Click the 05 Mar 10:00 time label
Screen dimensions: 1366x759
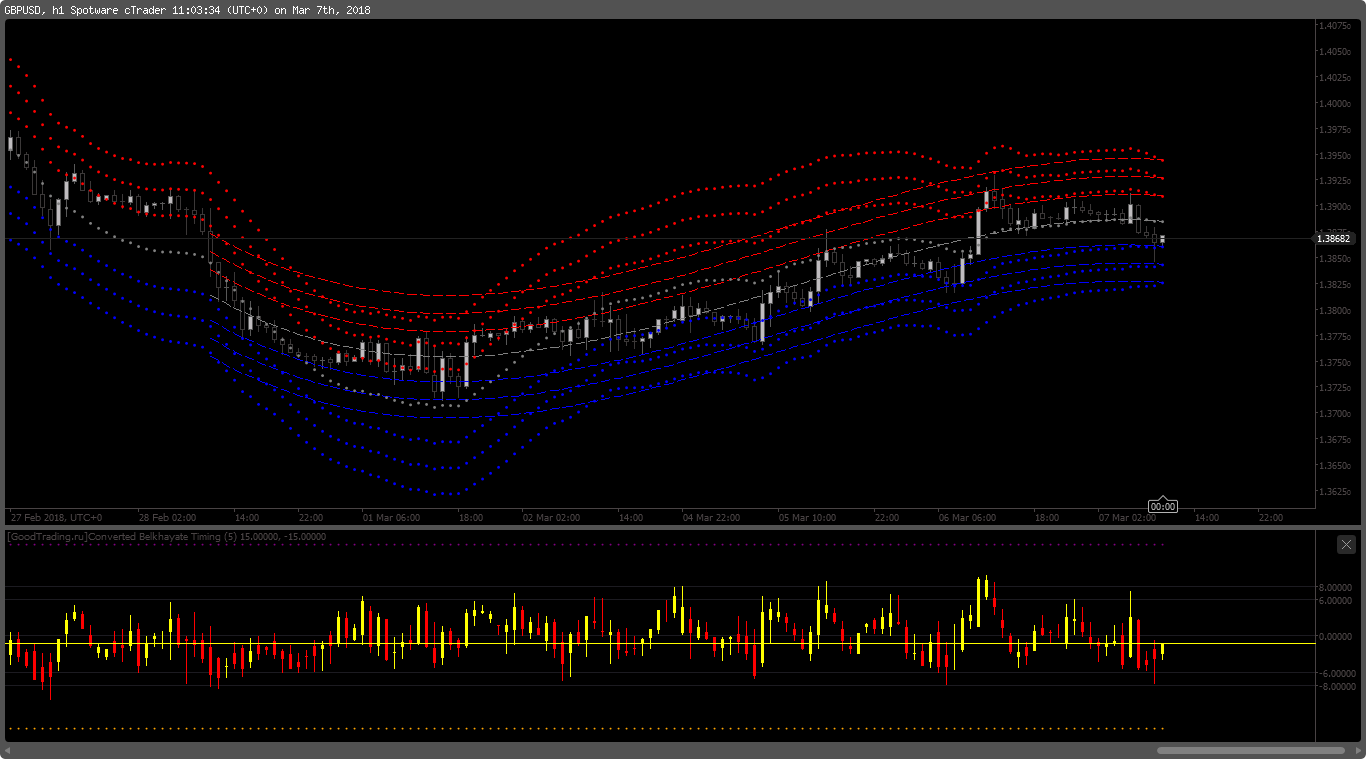pos(807,518)
